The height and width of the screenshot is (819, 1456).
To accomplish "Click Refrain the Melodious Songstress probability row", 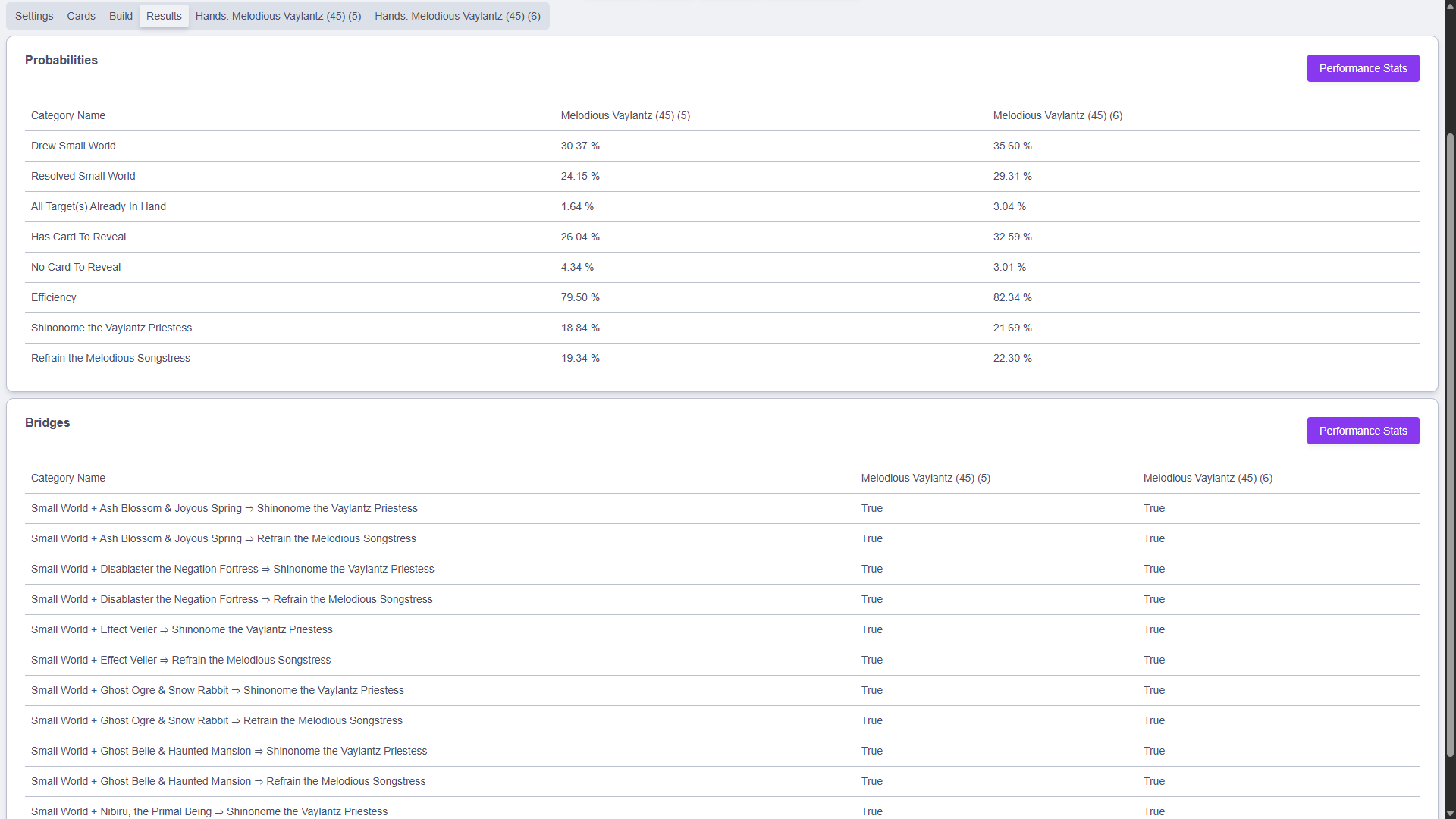I will point(722,358).
